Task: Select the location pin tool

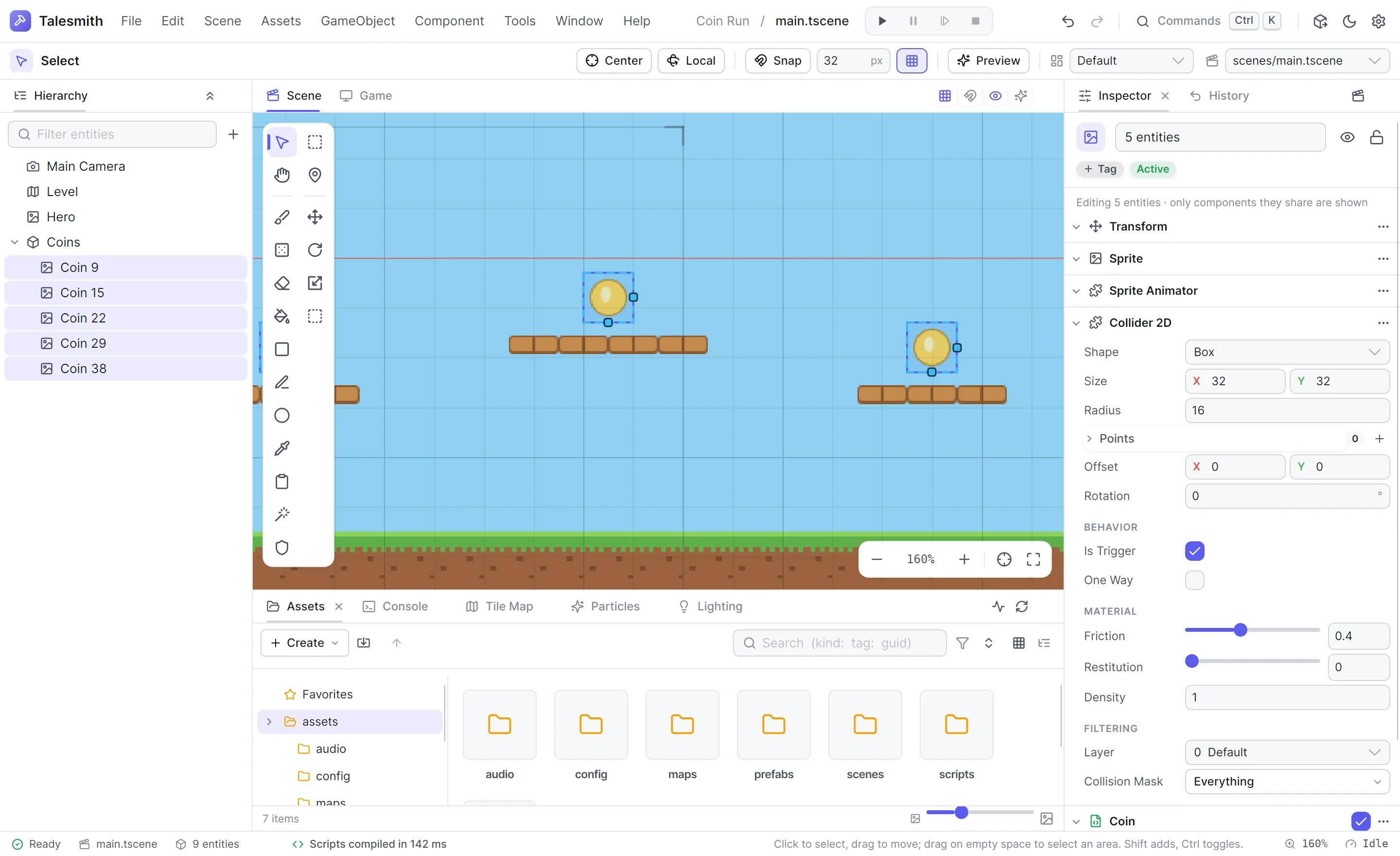Action: pos(315,175)
